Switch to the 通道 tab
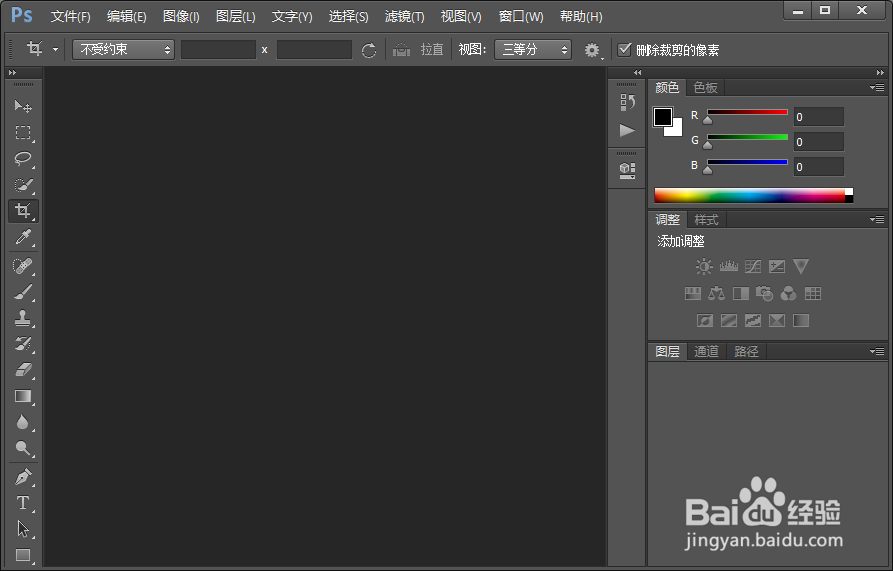This screenshot has width=893, height=571. [x=706, y=351]
